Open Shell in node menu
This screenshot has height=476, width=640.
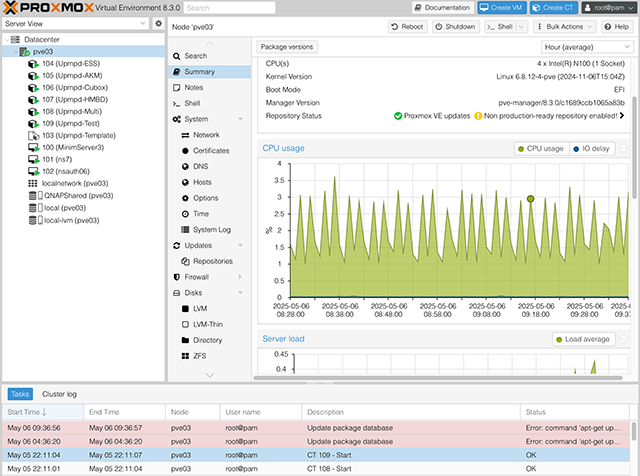pyautogui.click(x=209, y=104)
